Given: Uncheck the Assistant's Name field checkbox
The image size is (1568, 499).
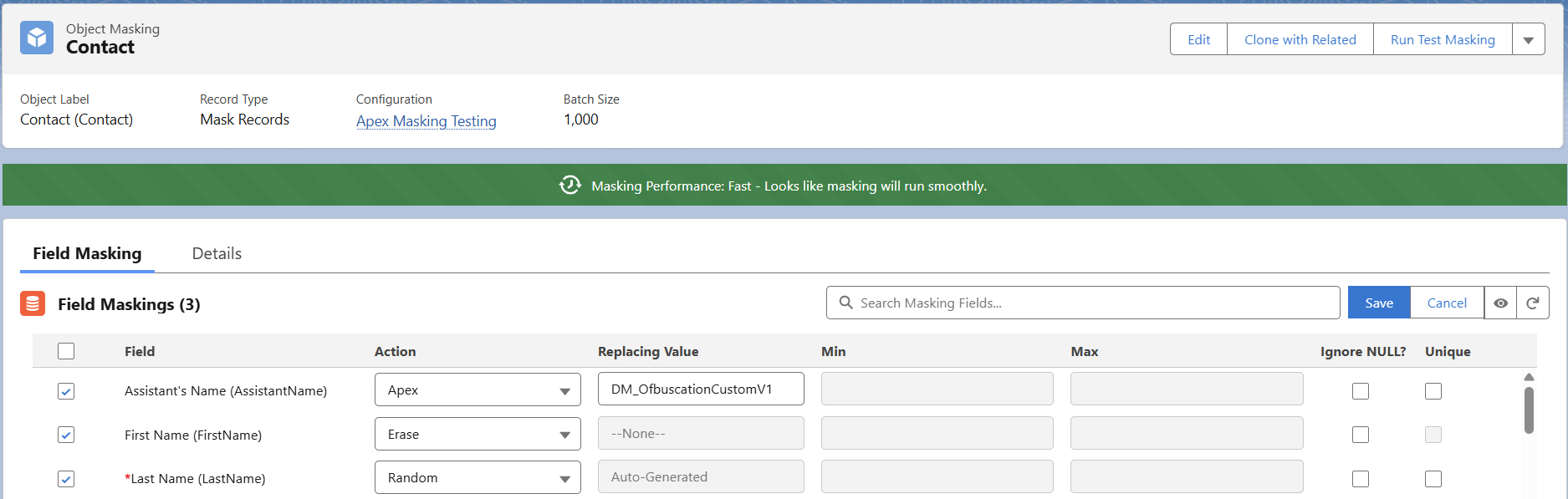Looking at the screenshot, I should point(66,391).
